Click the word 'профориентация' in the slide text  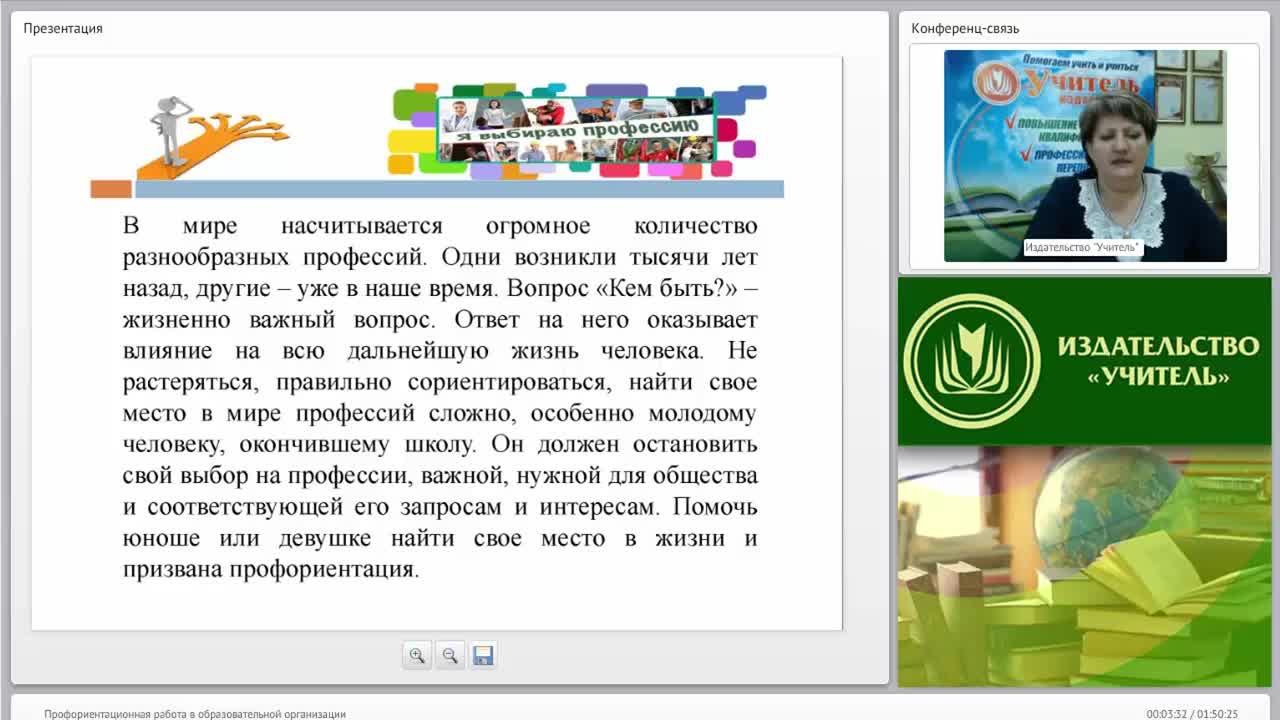click(x=322, y=570)
